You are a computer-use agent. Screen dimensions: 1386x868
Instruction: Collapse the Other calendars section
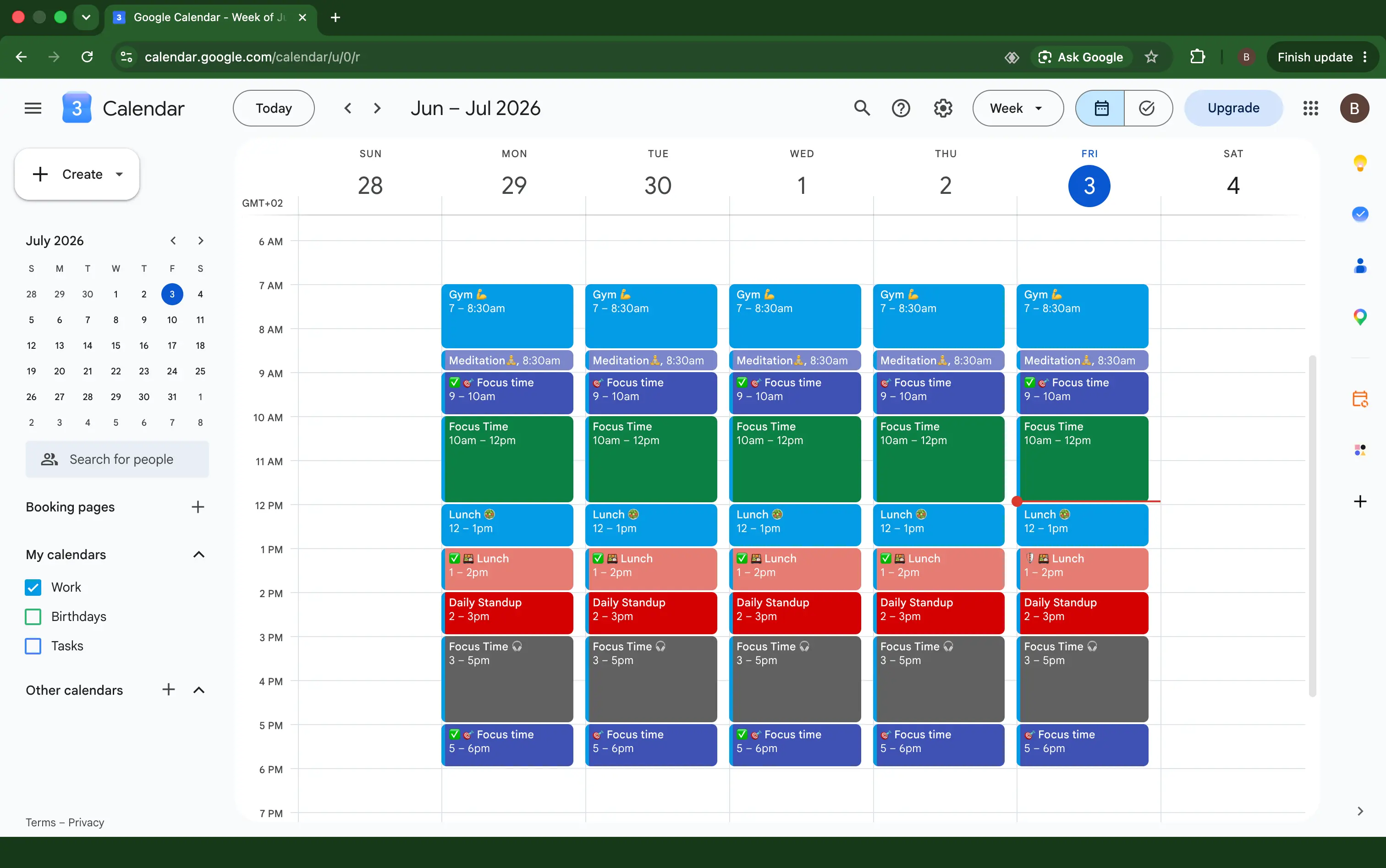coord(198,689)
